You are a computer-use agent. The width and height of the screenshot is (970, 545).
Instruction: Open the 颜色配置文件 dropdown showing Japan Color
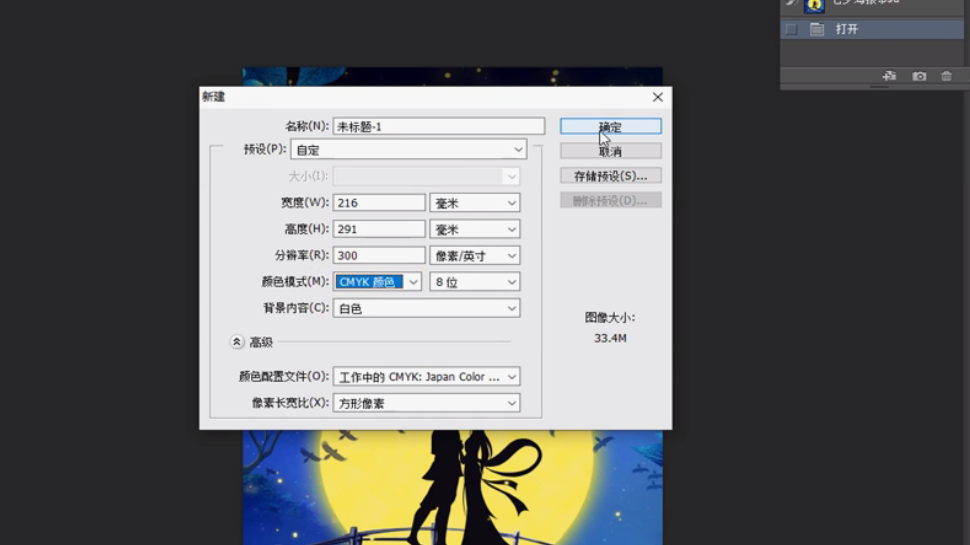426,376
